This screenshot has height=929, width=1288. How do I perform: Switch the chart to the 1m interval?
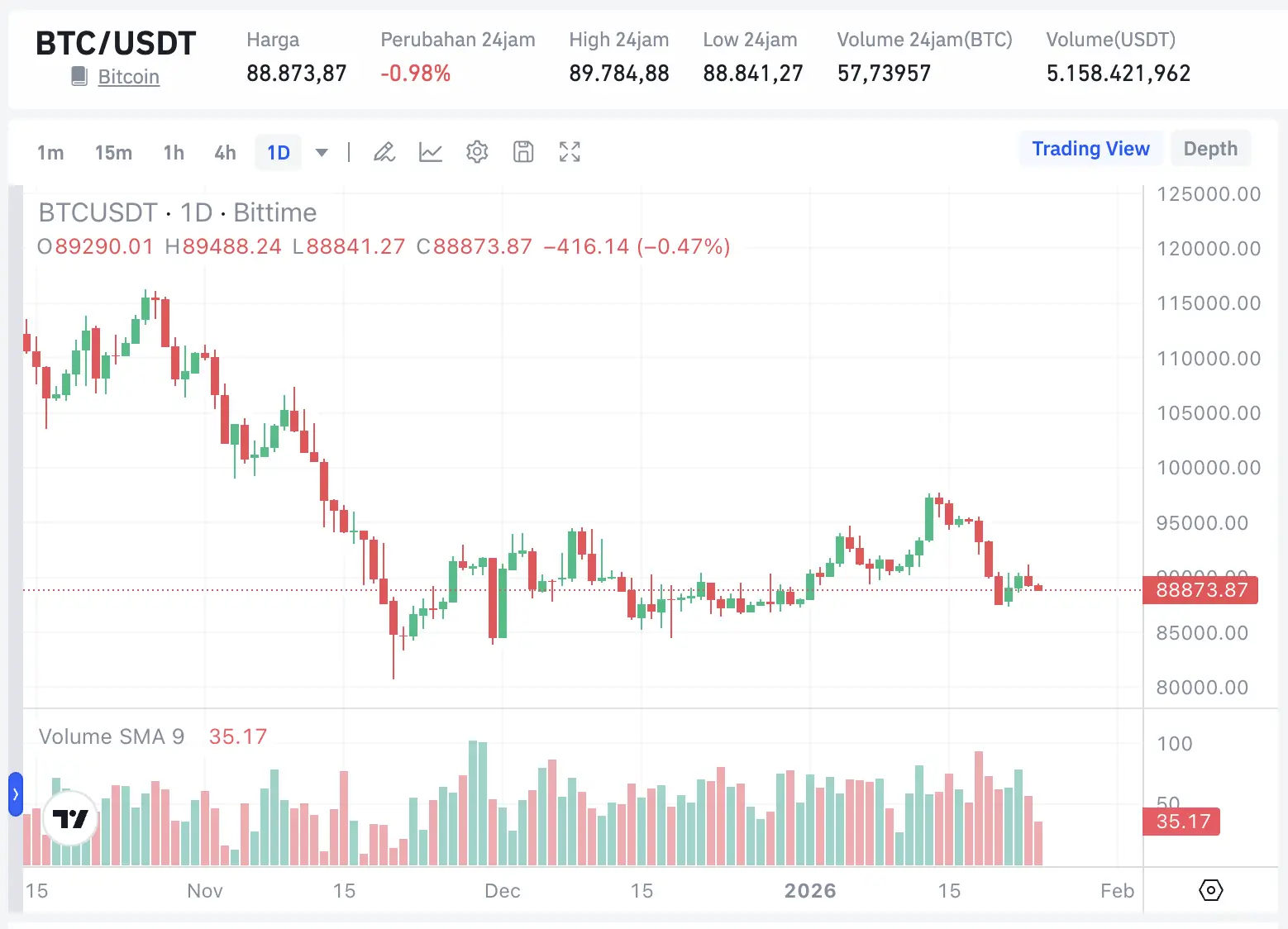coord(50,152)
